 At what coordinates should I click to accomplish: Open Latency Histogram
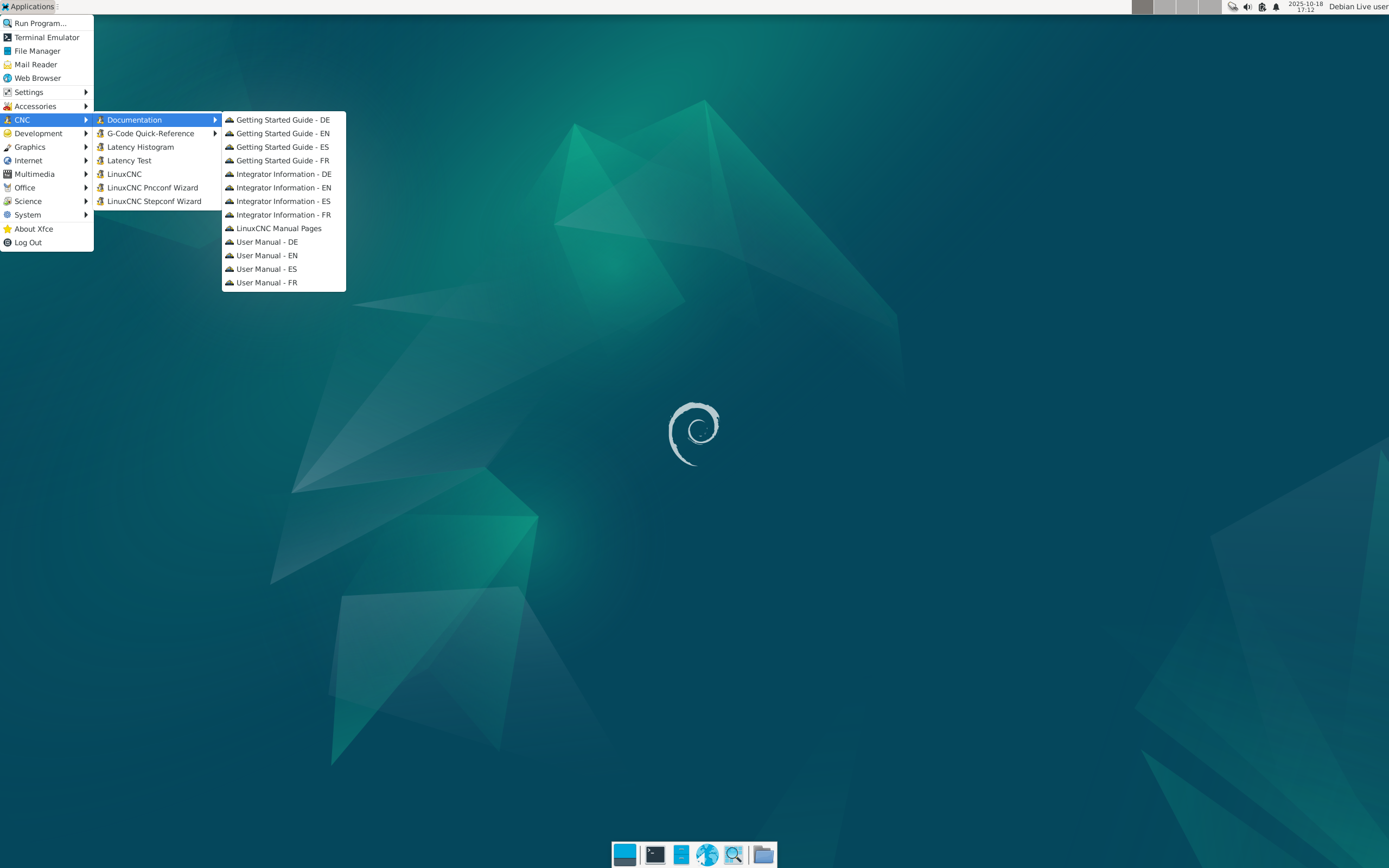[157, 147]
